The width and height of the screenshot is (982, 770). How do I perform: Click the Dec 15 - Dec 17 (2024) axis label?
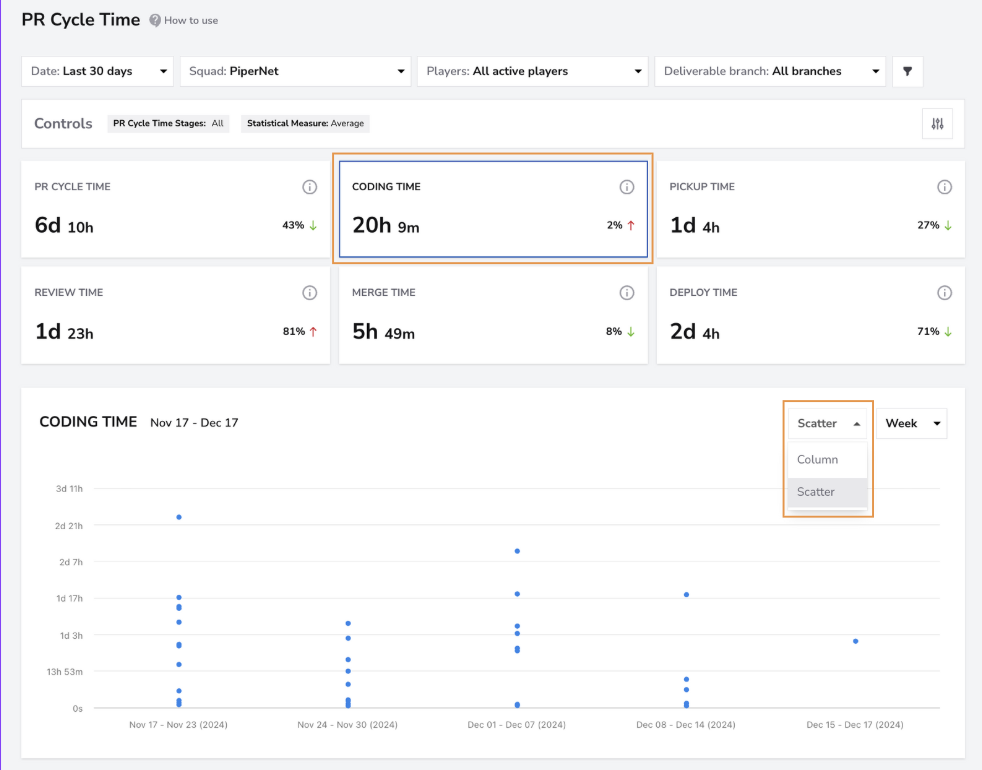pos(855,725)
